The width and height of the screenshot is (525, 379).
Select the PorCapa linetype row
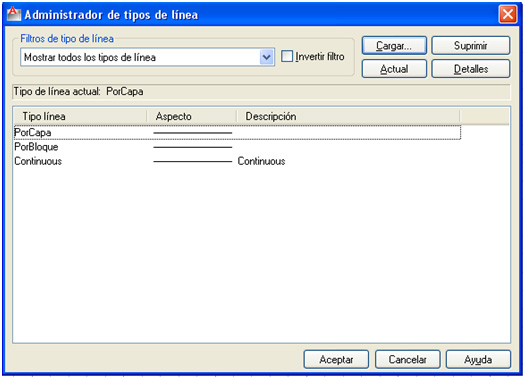pyautogui.click(x=237, y=133)
